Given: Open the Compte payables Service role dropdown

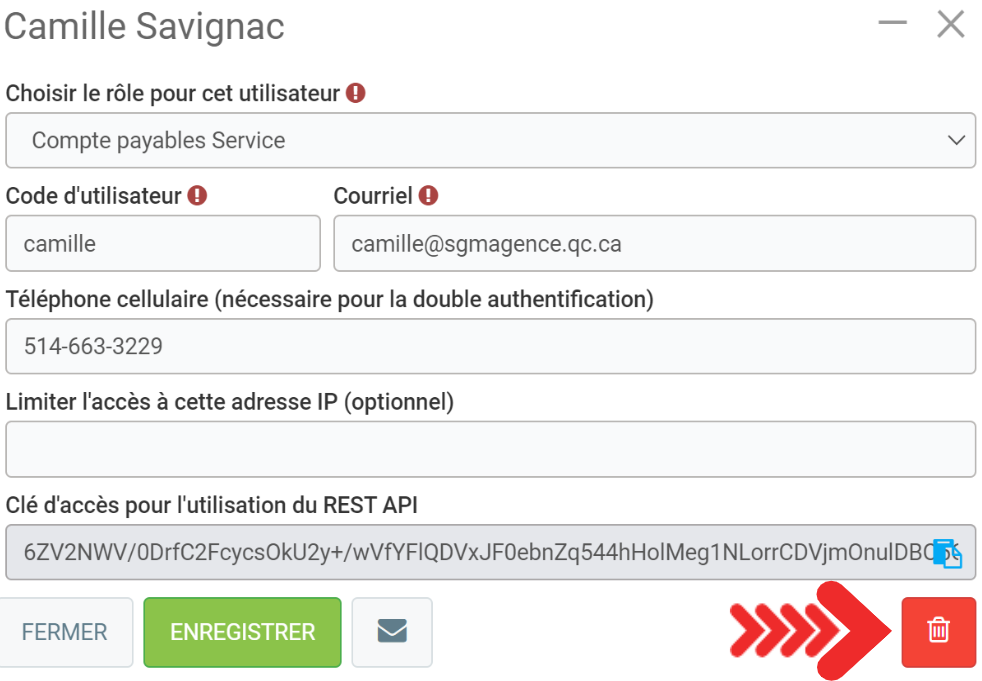Looking at the screenshot, I should click(490, 141).
